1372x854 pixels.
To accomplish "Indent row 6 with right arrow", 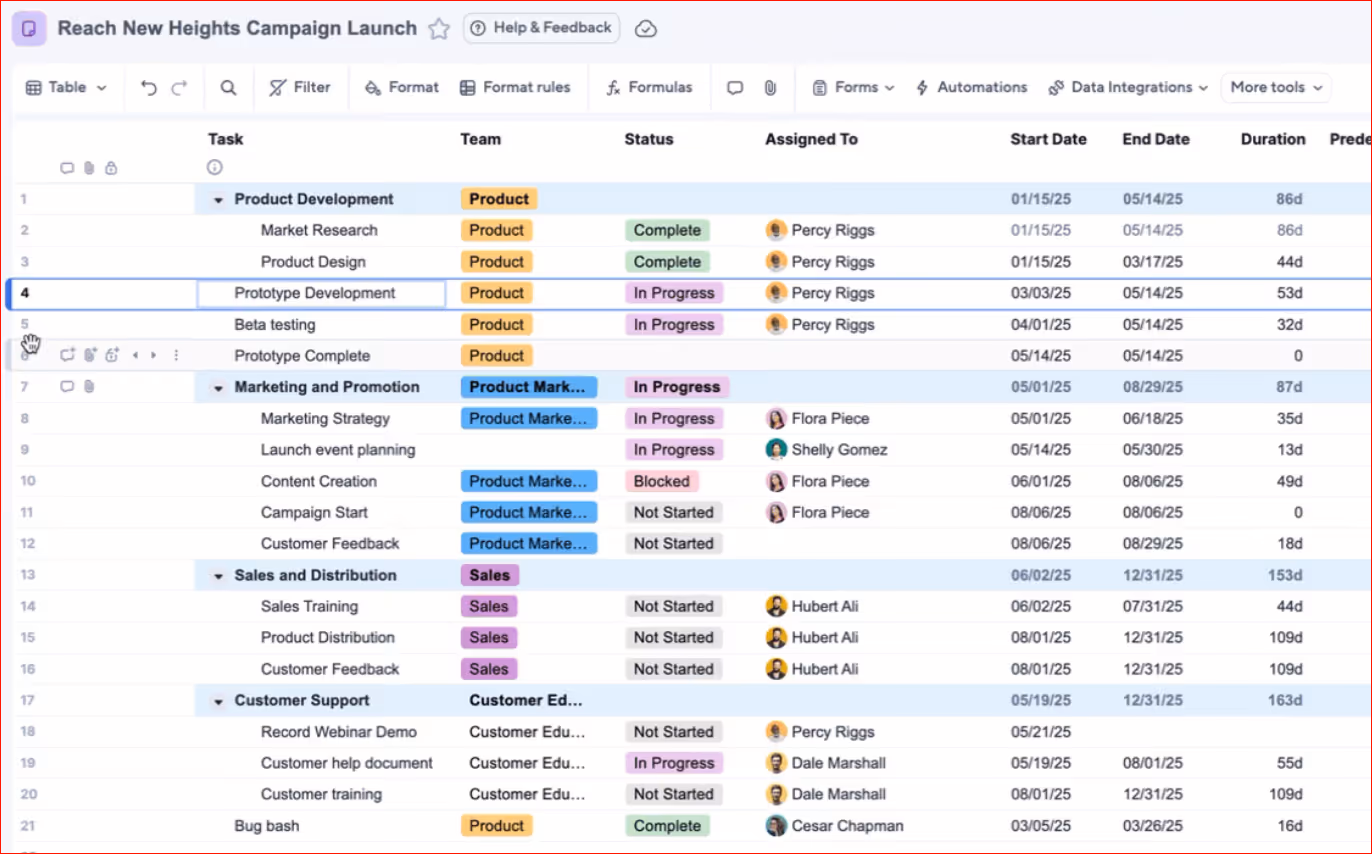I will (153, 355).
